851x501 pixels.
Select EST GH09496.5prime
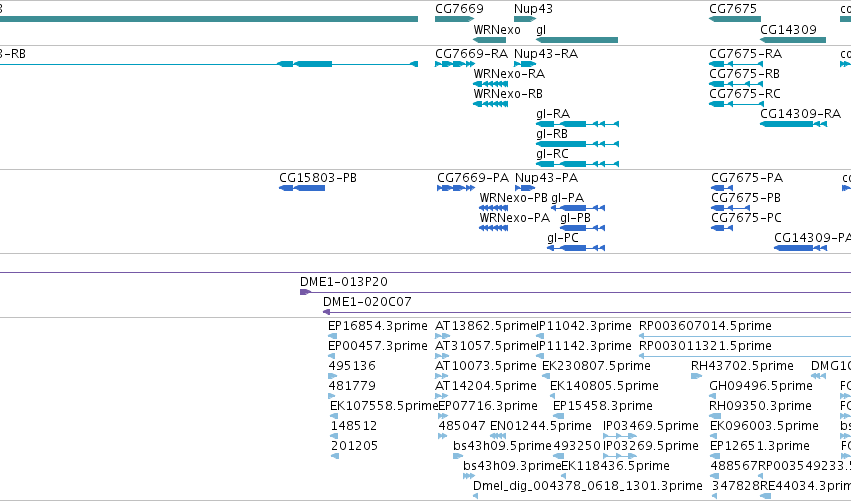pyautogui.click(x=761, y=386)
